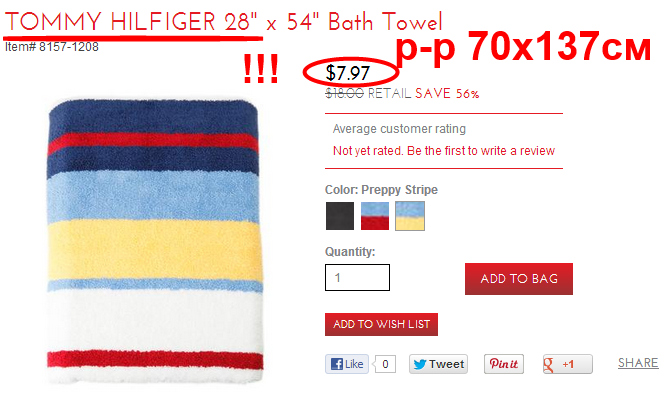668x414 pixels.
Task: Click the striped towel product image
Action: (154, 241)
